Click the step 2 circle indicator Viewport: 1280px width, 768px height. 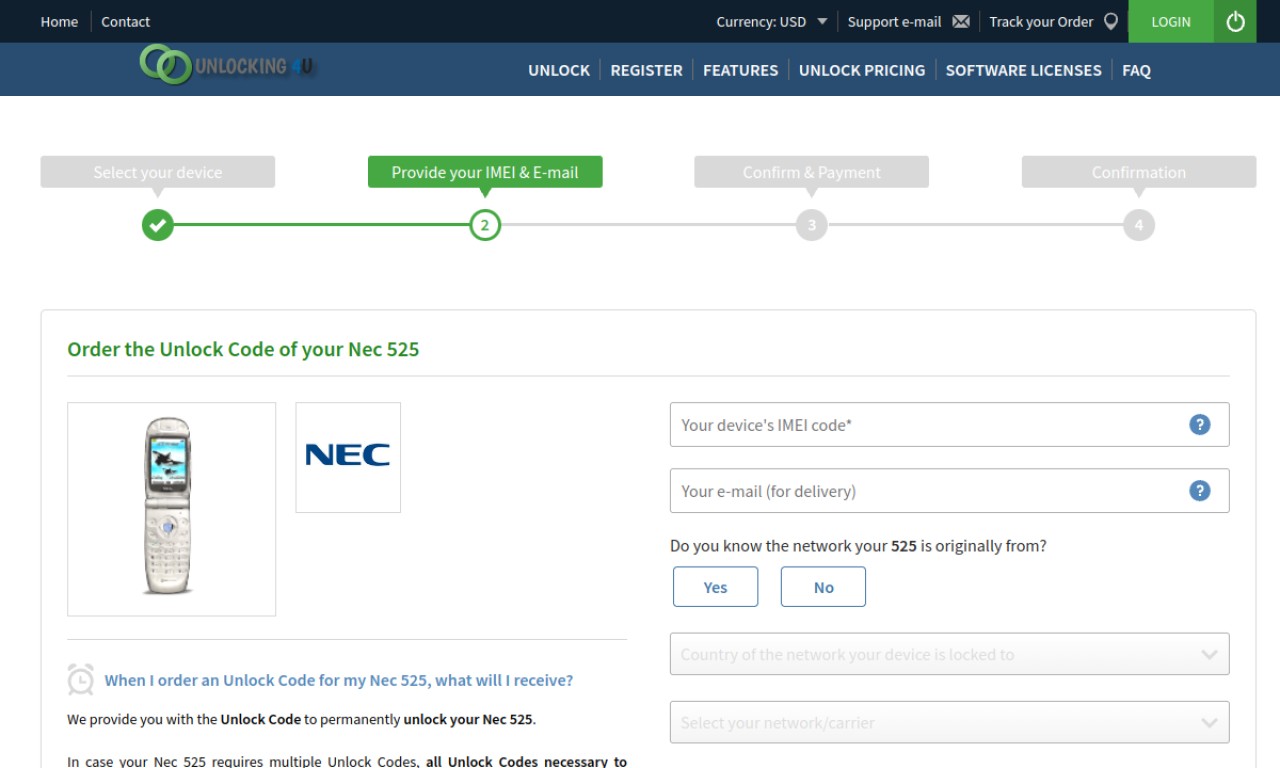click(485, 225)
